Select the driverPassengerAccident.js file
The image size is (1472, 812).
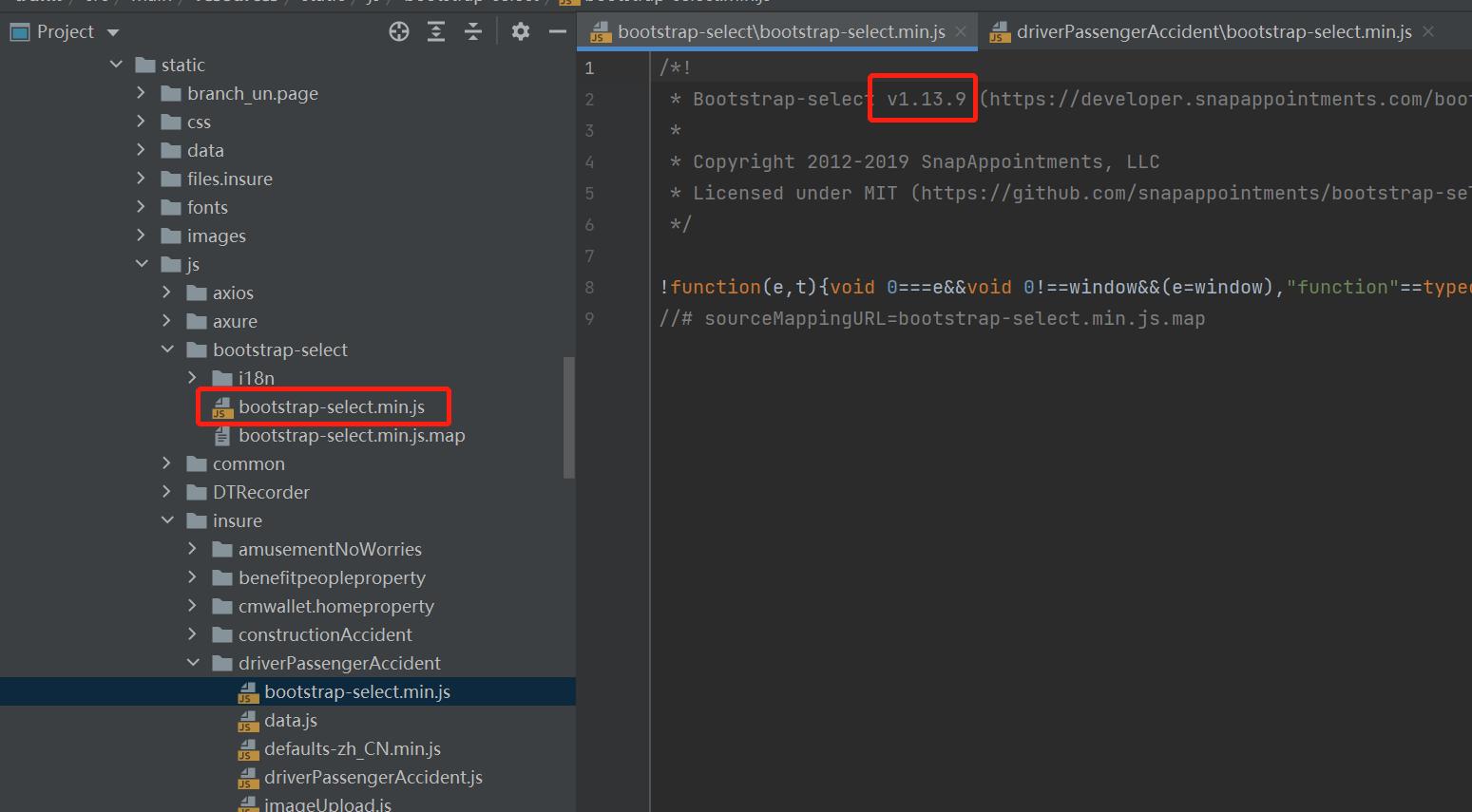(x=373, y=777)
